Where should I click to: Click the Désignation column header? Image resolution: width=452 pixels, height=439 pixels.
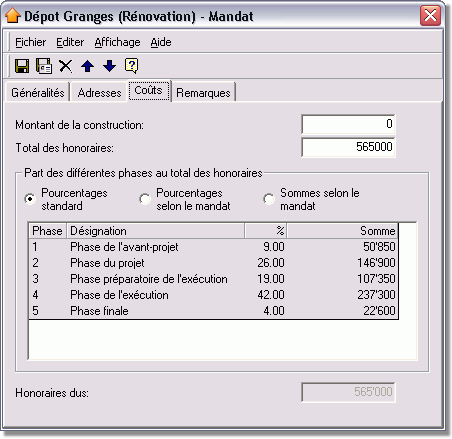pyautogui.click(x=156, y=231)
